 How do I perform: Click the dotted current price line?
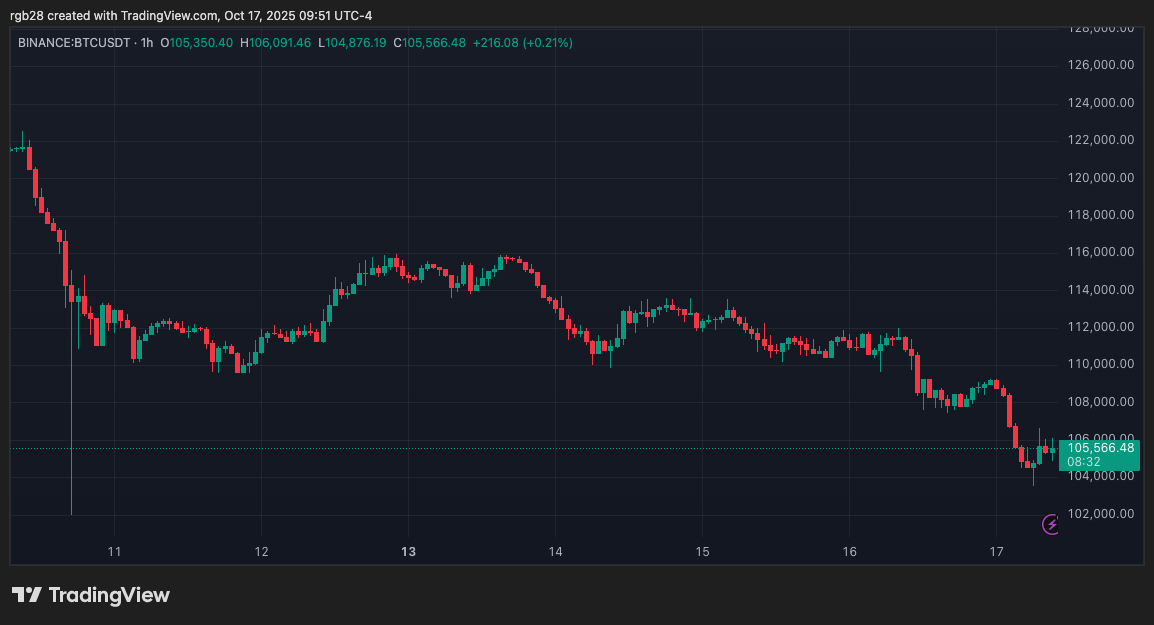pyautogui.click(x=500, y=447)
